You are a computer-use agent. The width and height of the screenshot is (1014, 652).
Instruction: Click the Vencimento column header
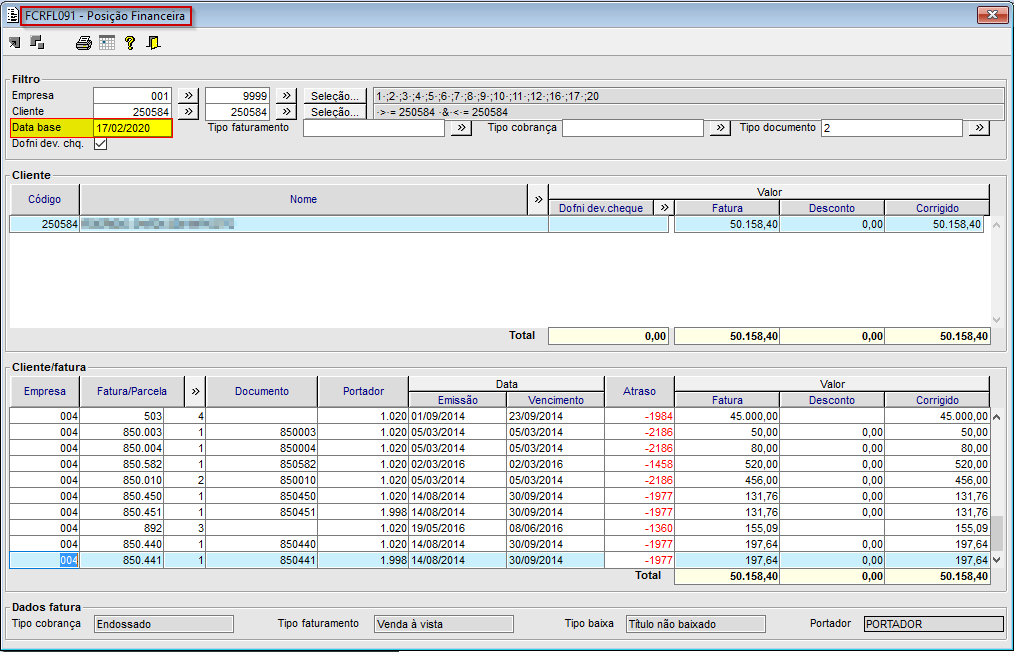[x=555, y=400]
